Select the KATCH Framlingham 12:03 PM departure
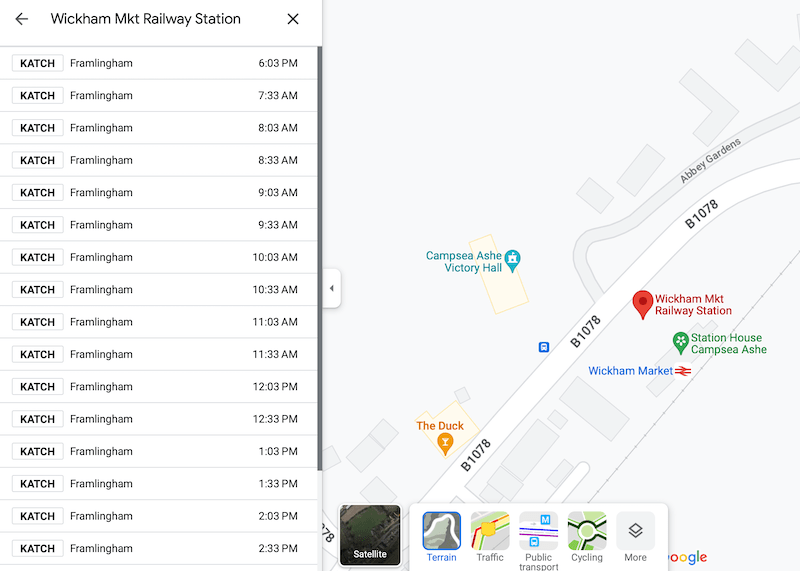Viewport: 800px width, 571px height. (x=160, y=386)
